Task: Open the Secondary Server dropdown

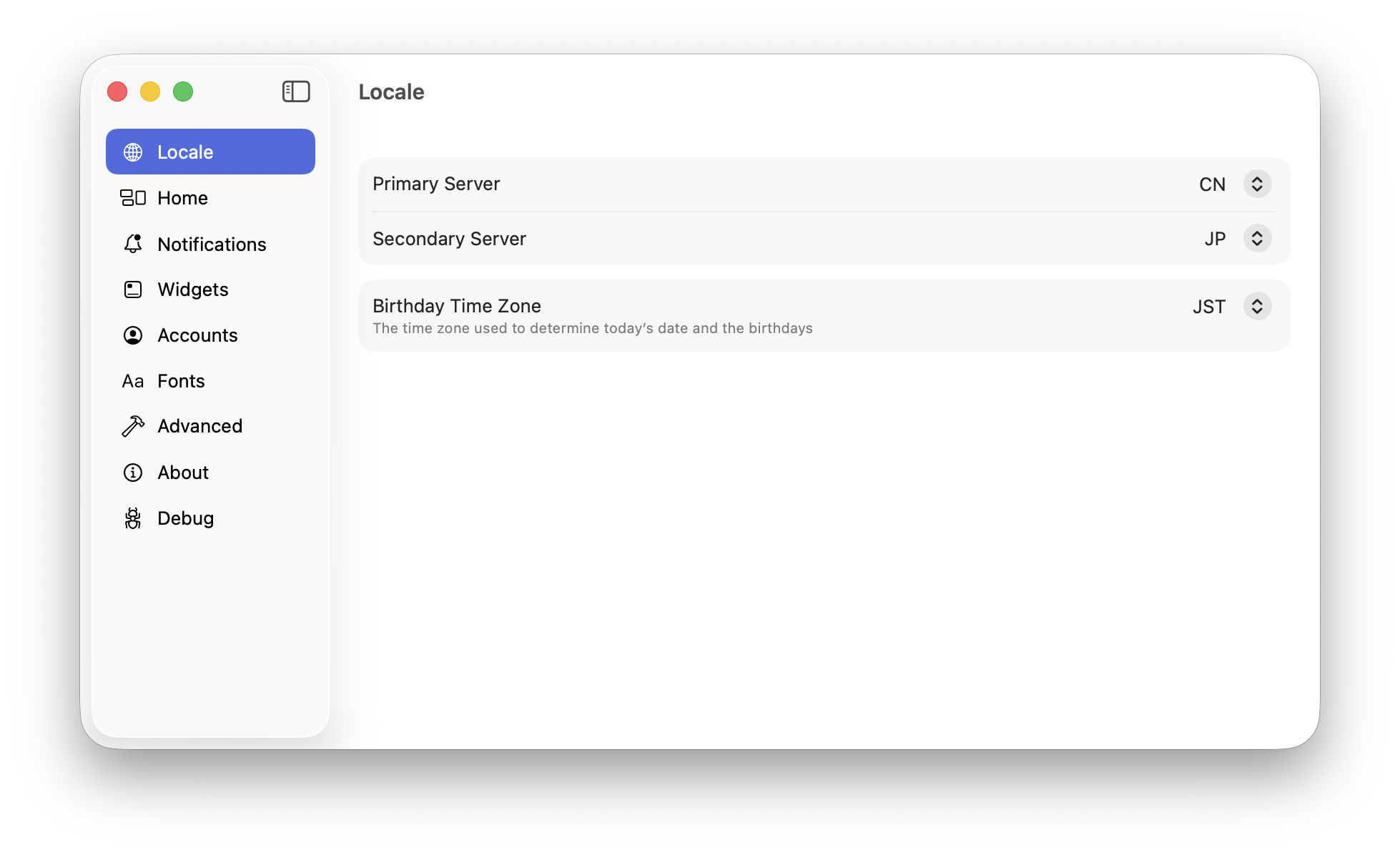Action: pyautogui.click(x=1257, y=238)
